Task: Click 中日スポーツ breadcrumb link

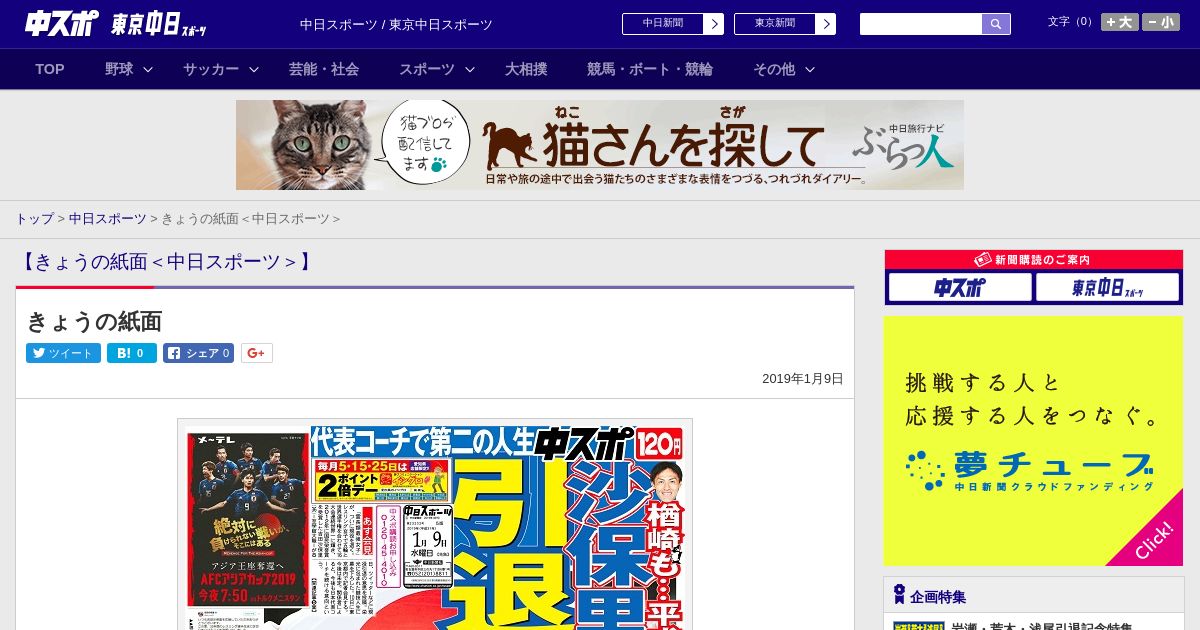Action: [x=107, y=218]
